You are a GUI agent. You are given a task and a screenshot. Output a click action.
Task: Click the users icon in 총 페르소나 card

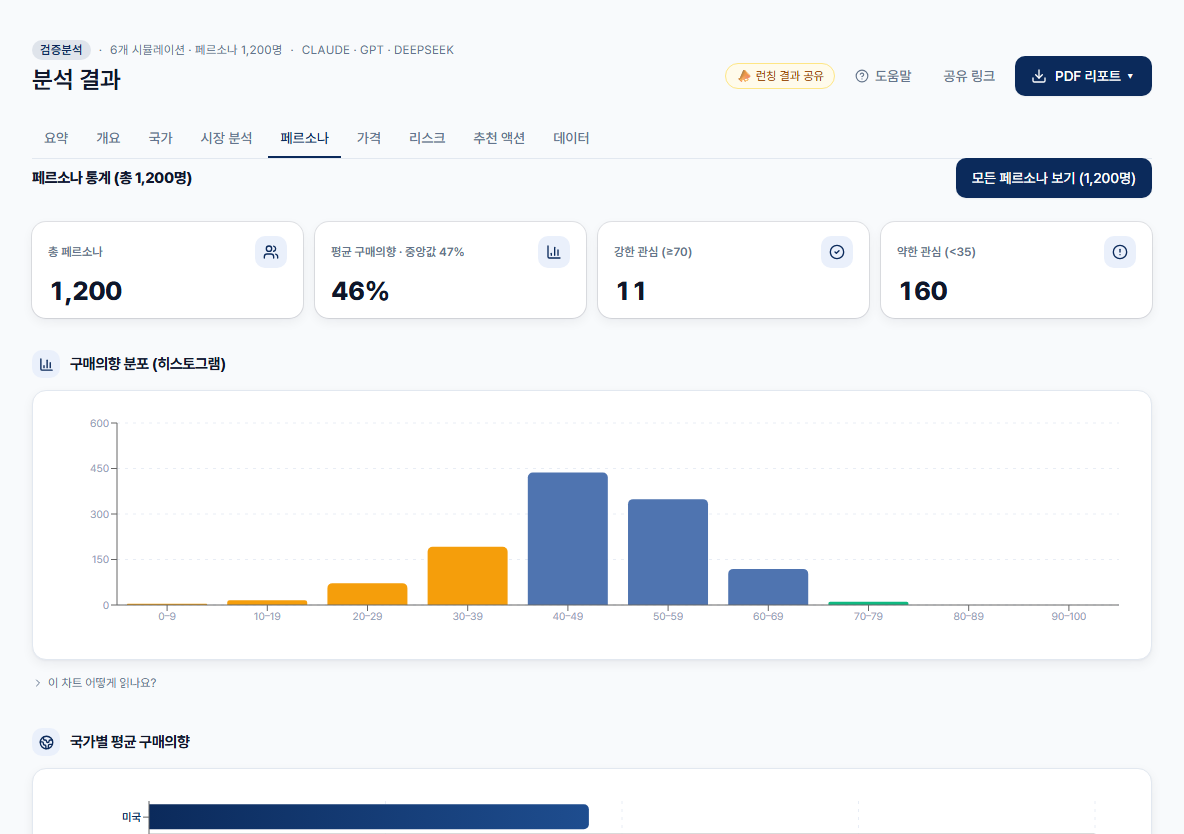(271, 252)
